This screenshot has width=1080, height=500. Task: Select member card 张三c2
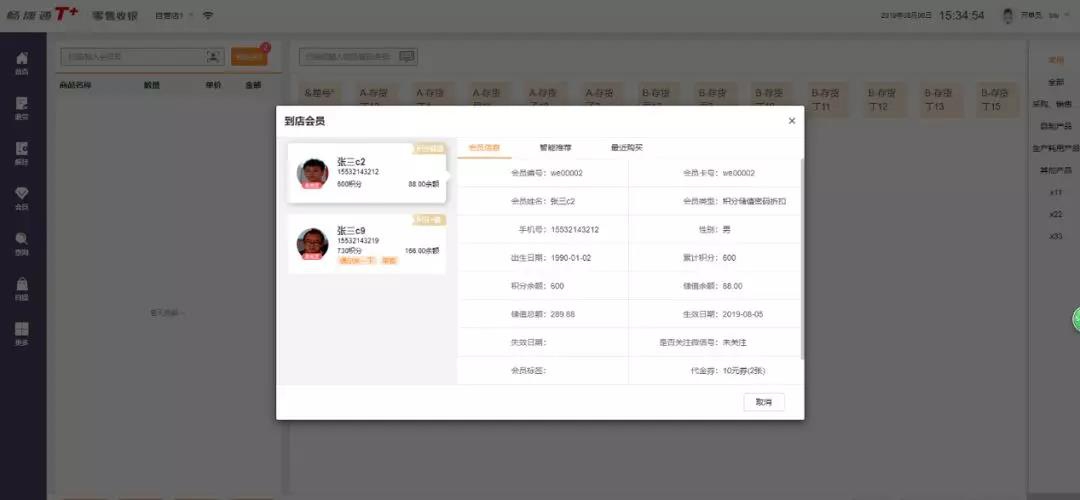(x=367, y=172)
